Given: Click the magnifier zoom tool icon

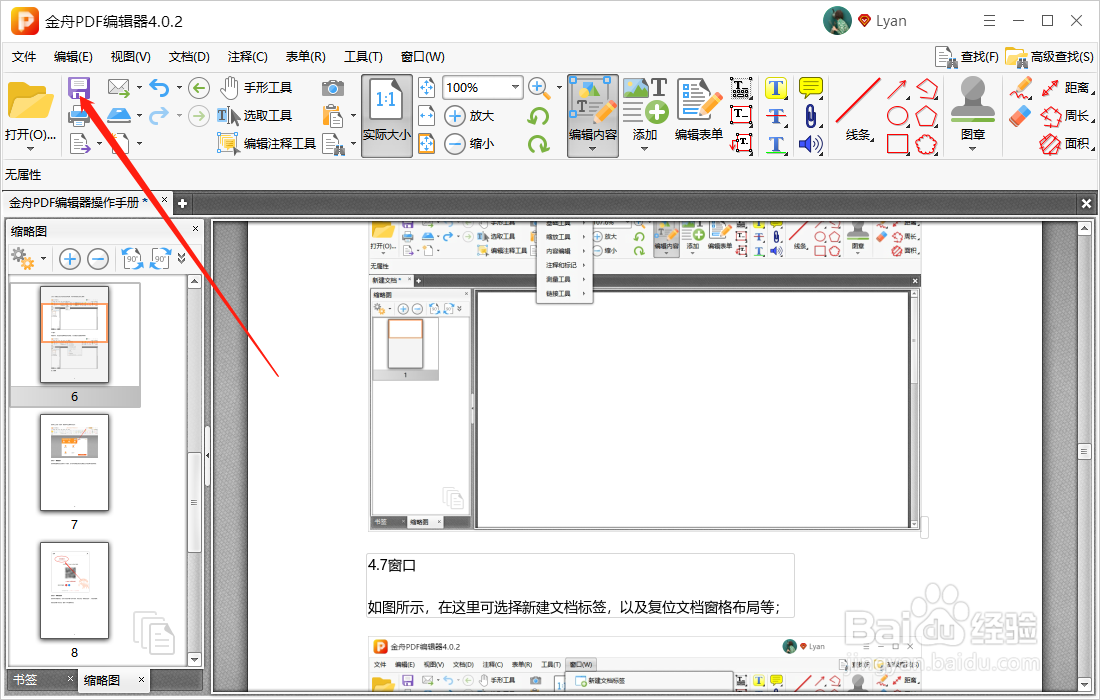Looking at the screenshot, I should (x=539, y=88).
